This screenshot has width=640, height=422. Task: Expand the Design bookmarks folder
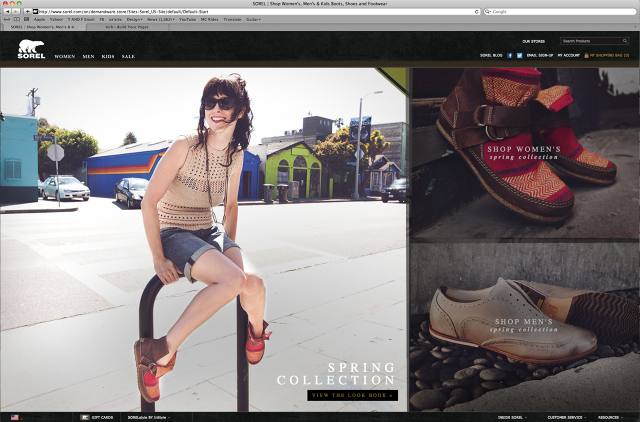134,19
